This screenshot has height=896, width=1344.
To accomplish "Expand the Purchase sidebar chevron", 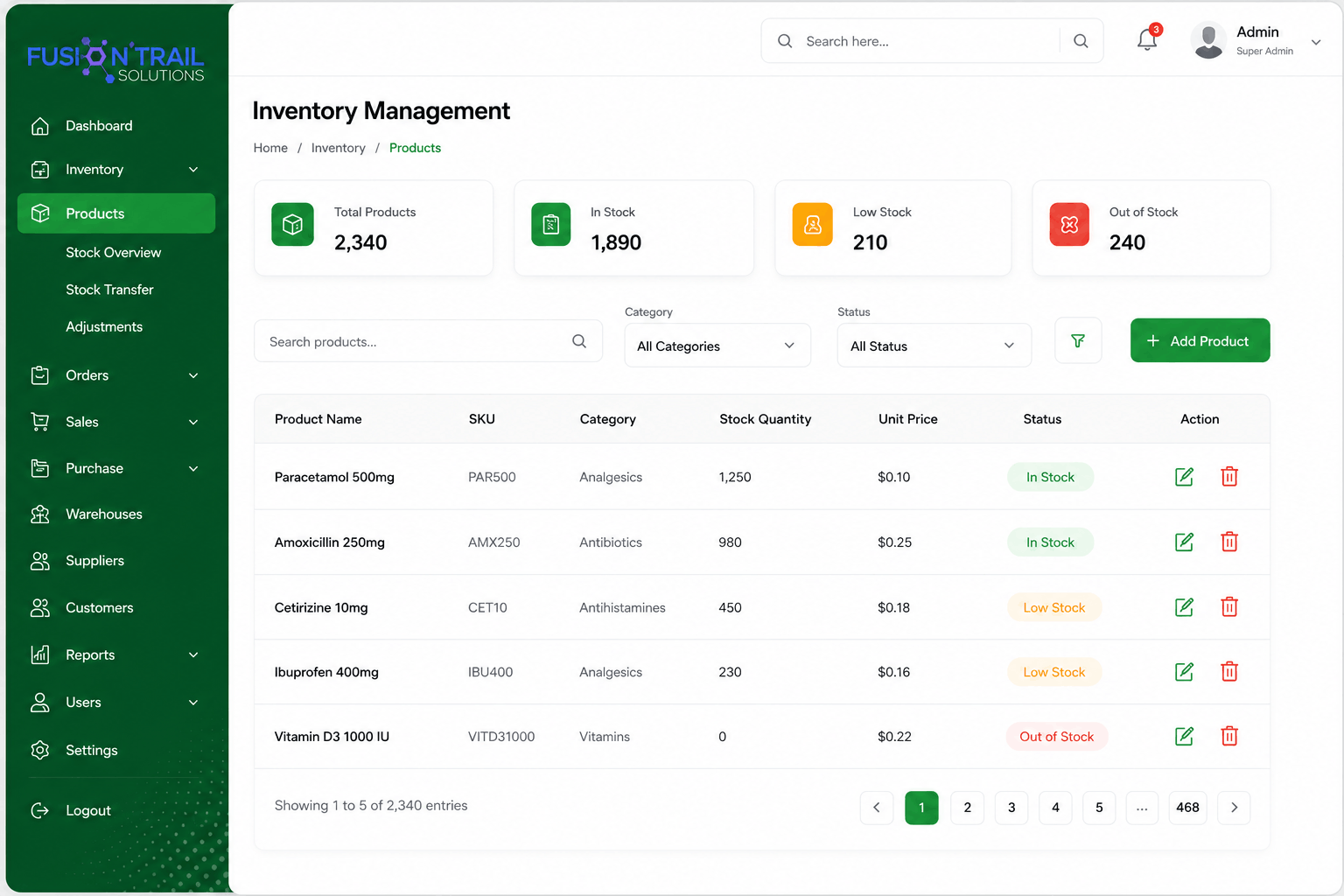I will 193,468.
